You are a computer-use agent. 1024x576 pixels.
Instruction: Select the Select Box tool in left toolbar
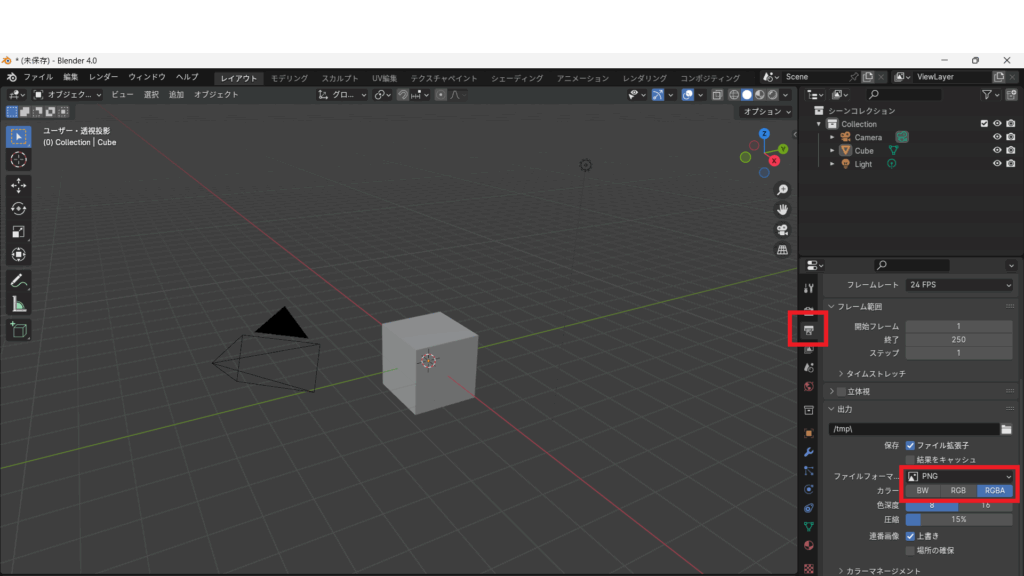click(x=18, y=136)
